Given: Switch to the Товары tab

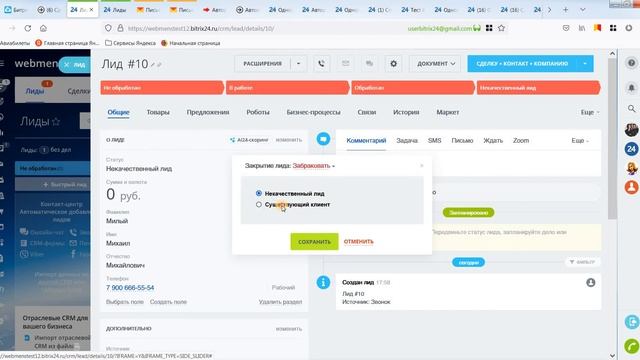Looking at the screenshot, I should pos(158,112).
